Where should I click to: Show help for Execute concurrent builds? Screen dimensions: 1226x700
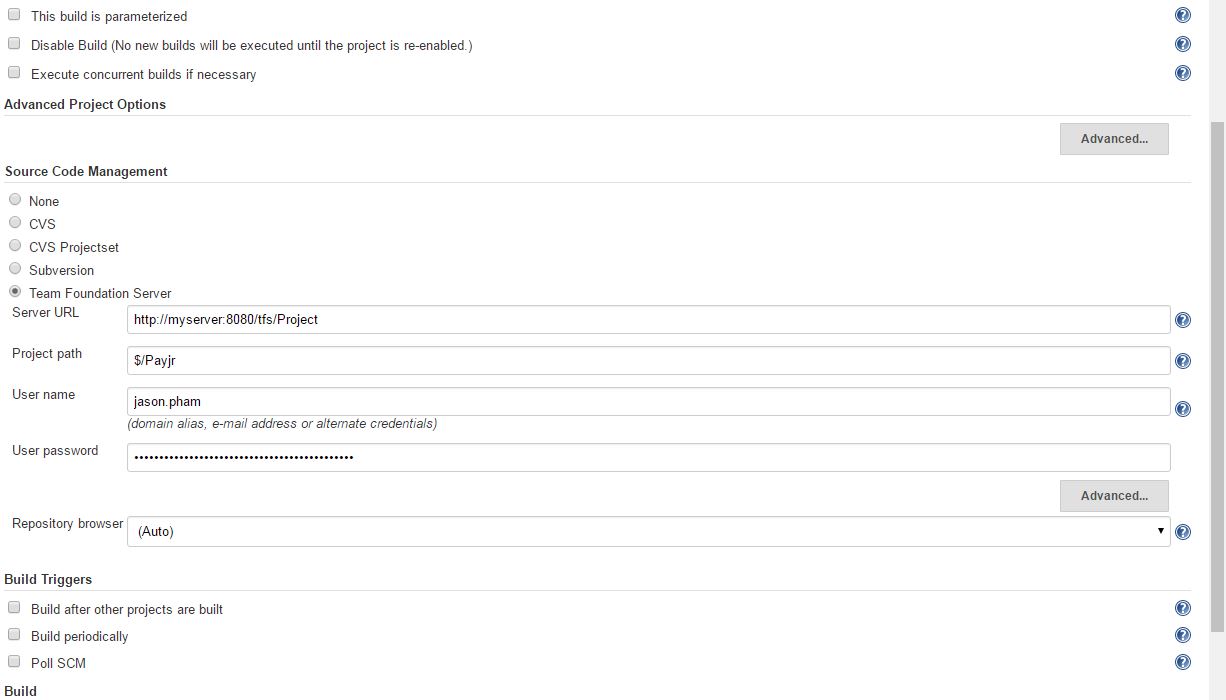[1183, 73]
